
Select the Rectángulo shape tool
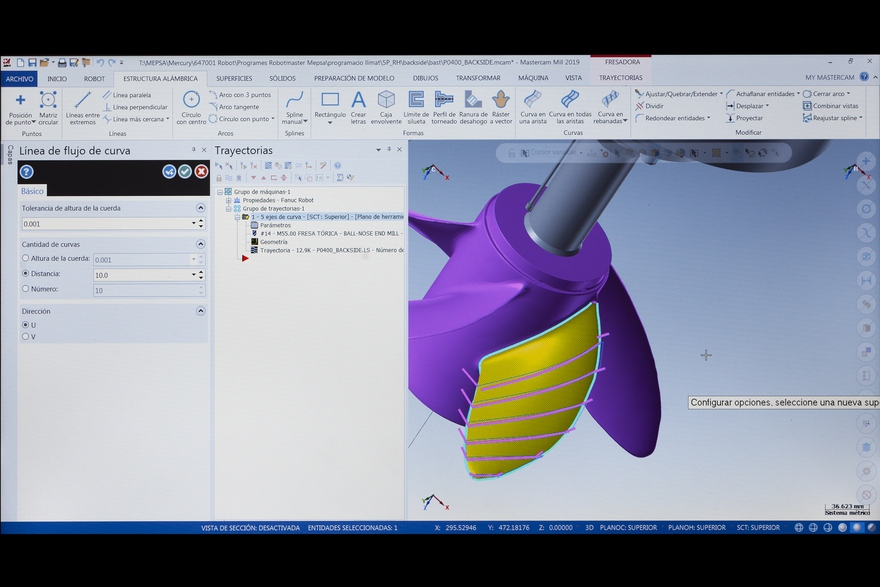330,105
